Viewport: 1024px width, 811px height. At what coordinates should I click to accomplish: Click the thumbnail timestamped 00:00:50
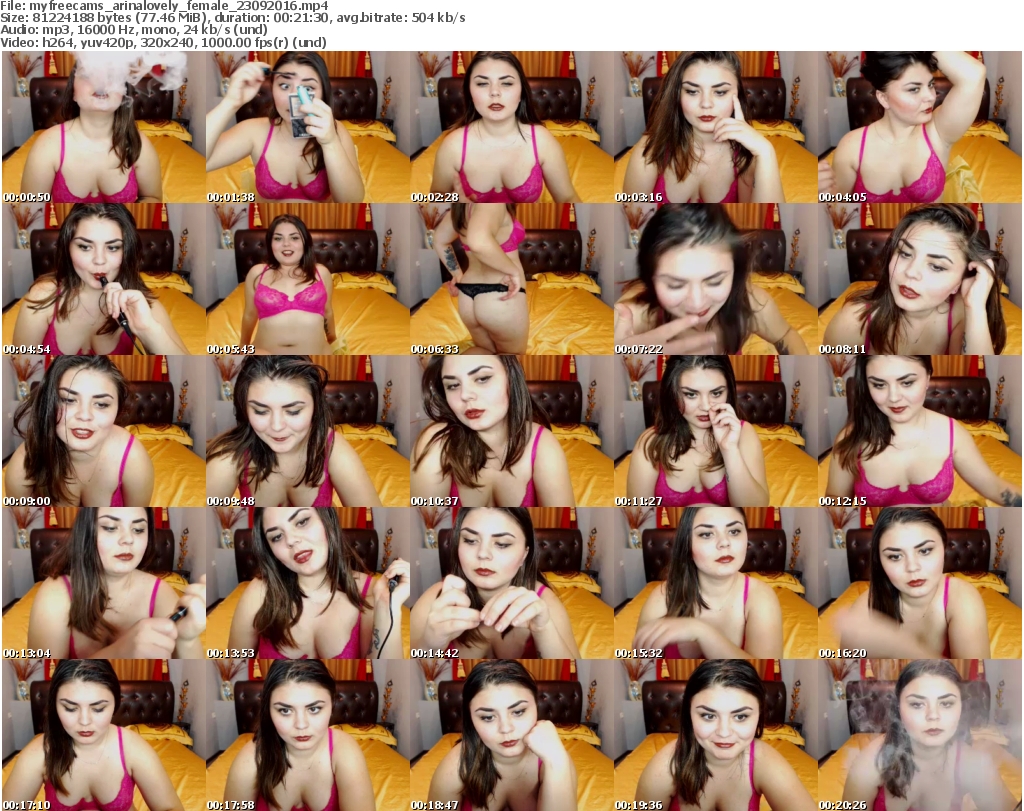(x=104, y=127)
